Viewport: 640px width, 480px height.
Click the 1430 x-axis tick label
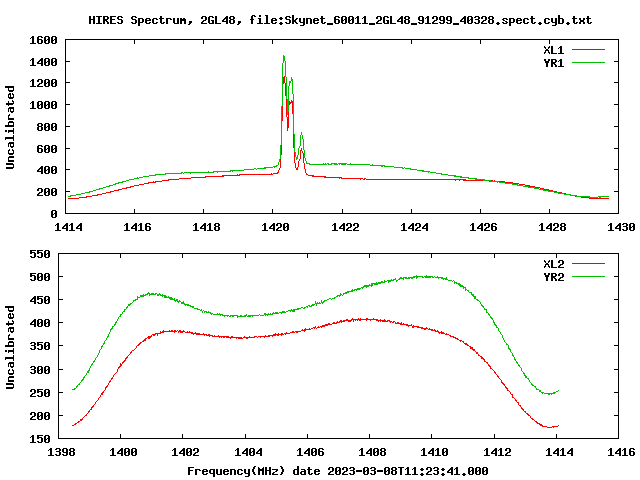click(621, 227)
